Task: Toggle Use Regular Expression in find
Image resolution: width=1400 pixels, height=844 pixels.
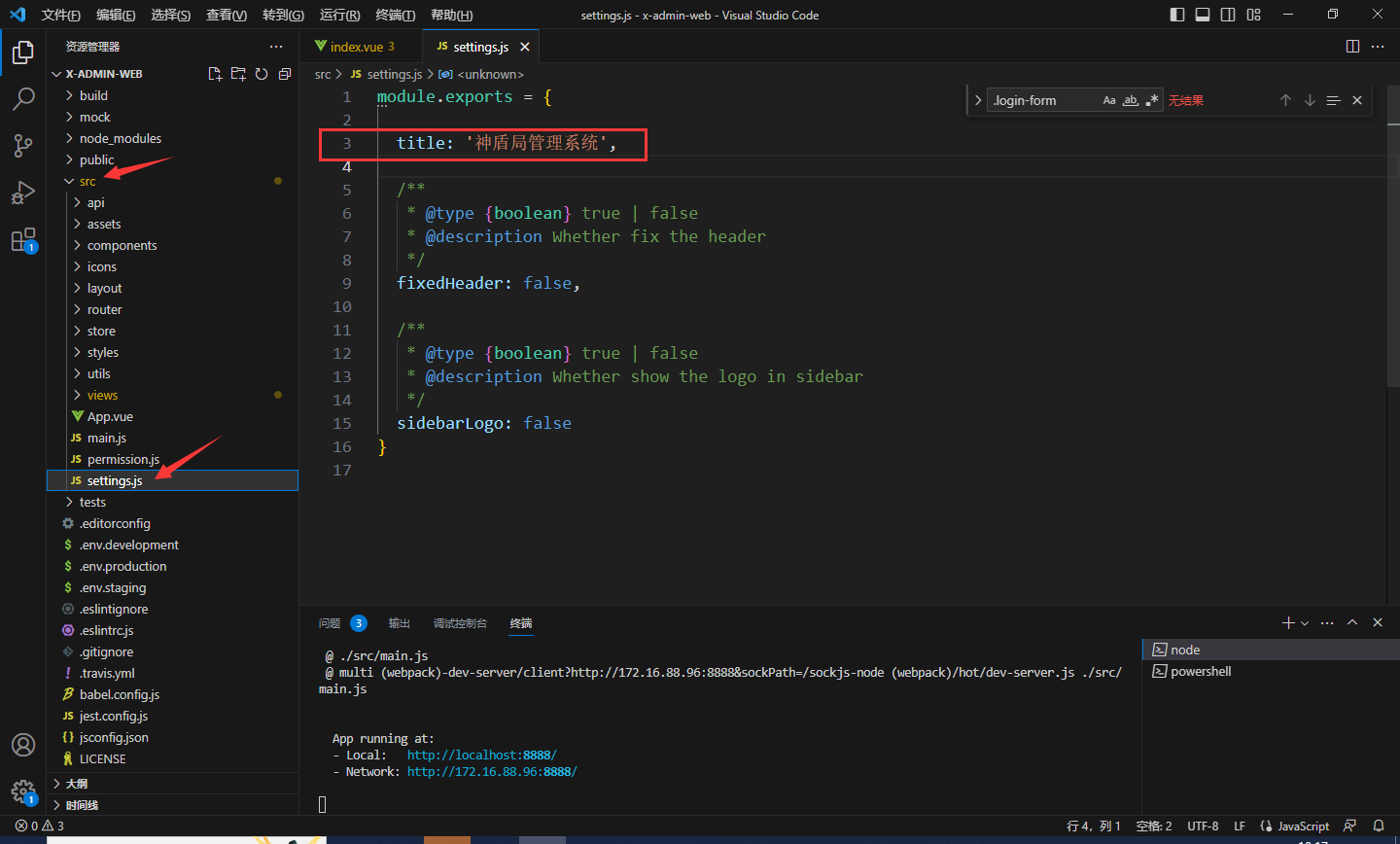Action: (1152, 100)
